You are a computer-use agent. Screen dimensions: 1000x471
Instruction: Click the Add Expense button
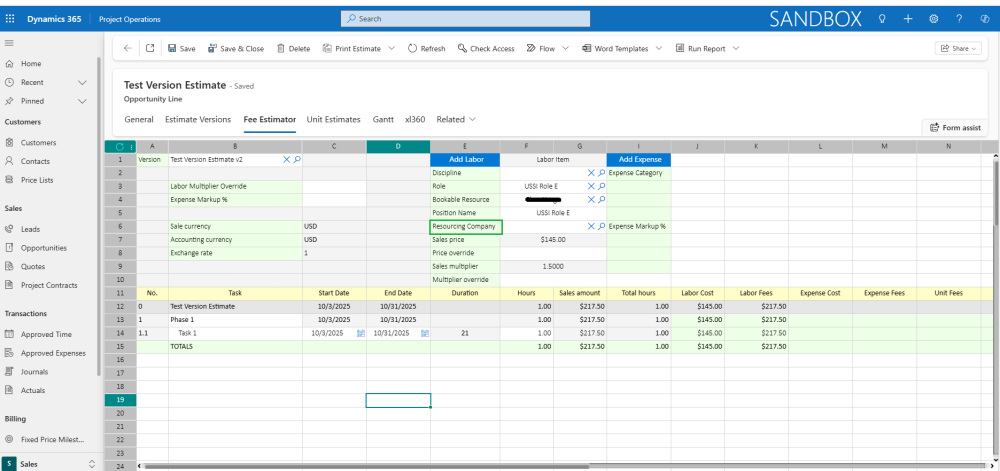(x=639, y=159)
